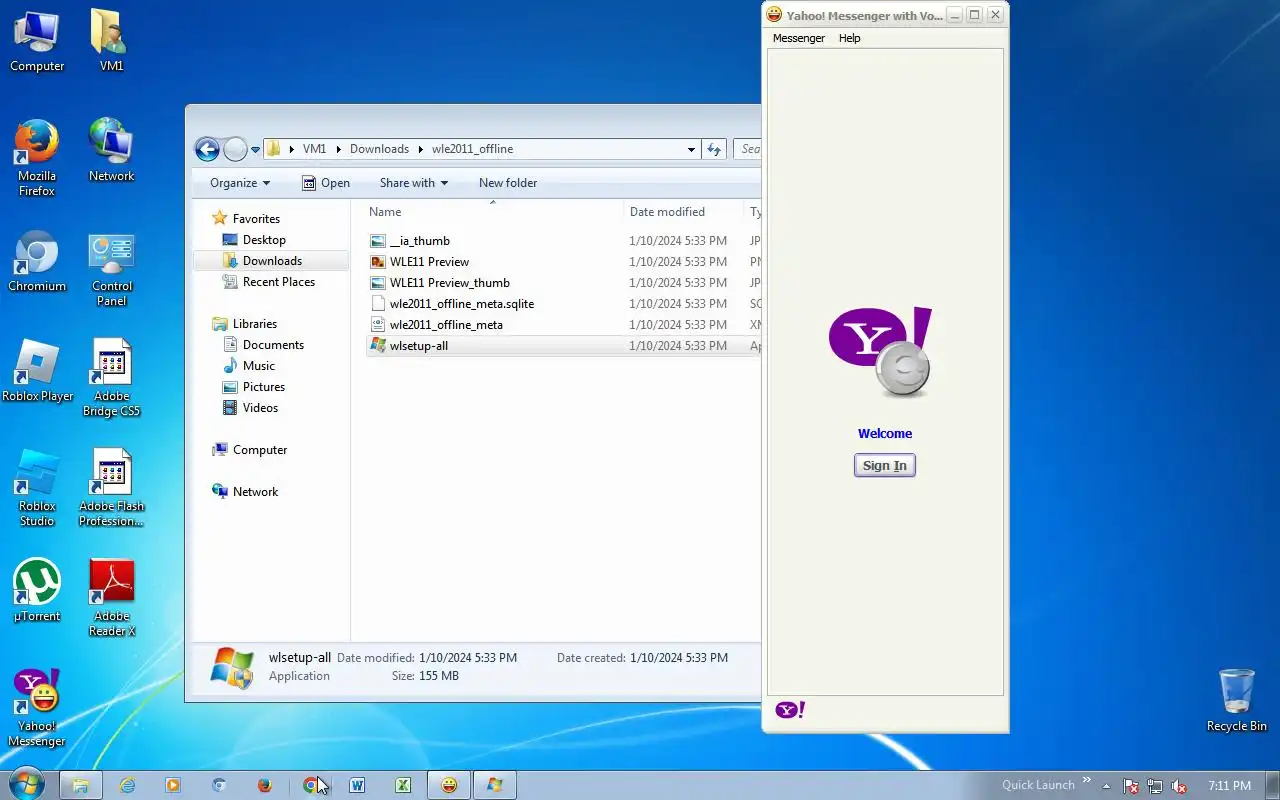The width and height of the screenshot is (1280, 800).
Task: Sort files by Date modified column
Action: point(684,211)
